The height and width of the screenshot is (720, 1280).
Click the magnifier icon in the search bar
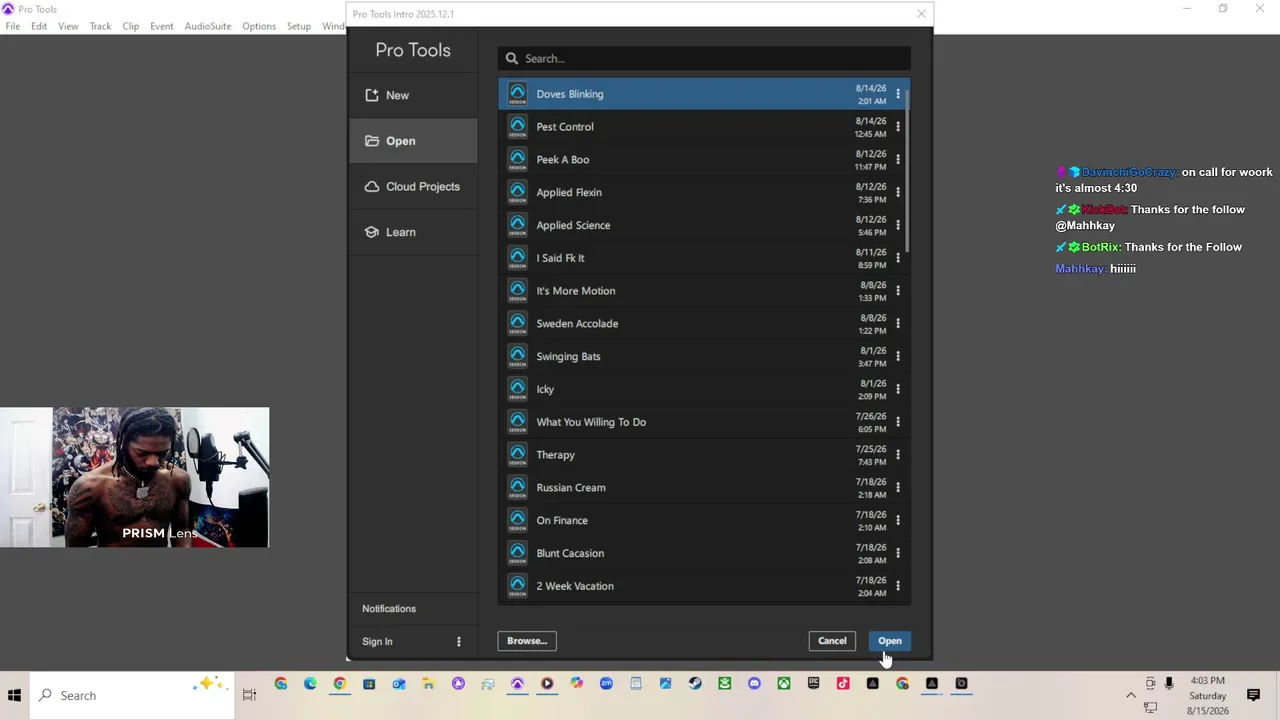(x=512, y=58)
